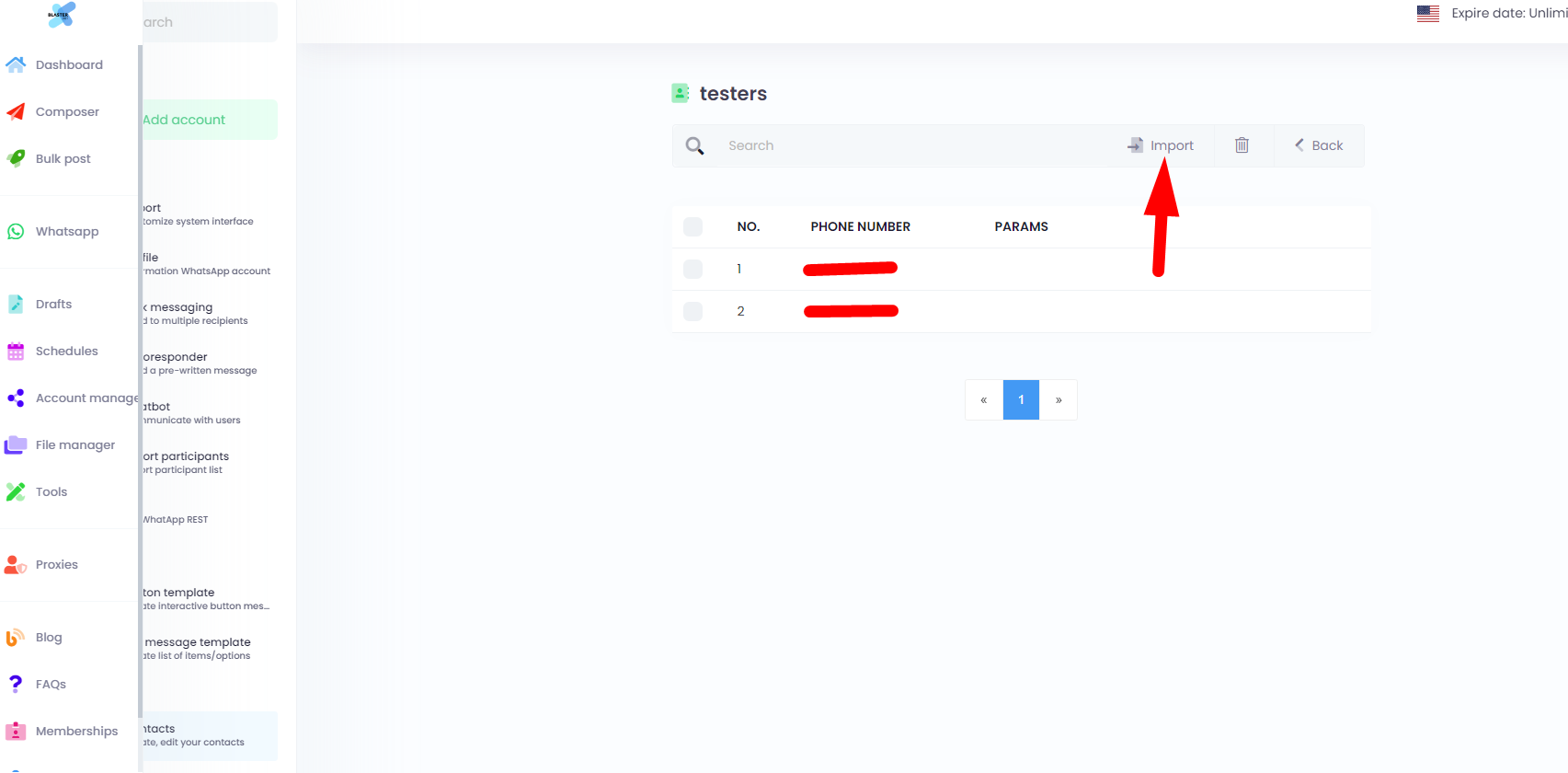The width and height of the screenshot is (1568, 773).
Task: Click the US flag language selector
Action: coord(1427,13)
